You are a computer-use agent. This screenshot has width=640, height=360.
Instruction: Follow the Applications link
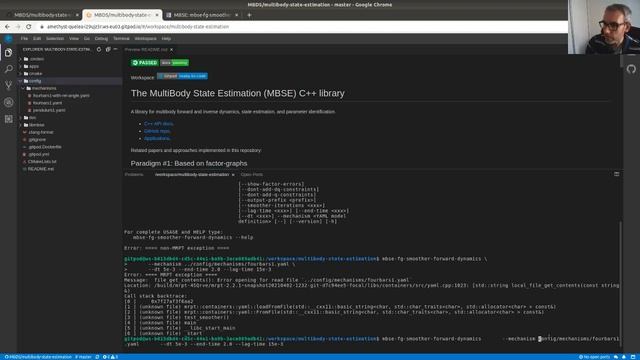157,138
